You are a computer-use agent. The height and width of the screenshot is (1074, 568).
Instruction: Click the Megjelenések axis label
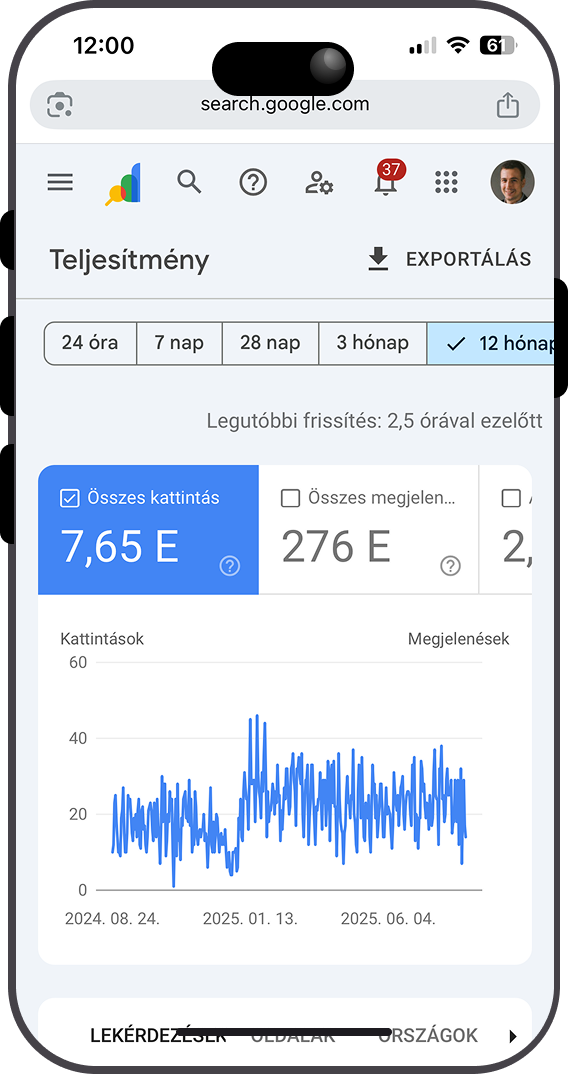(x=458, y=639)
